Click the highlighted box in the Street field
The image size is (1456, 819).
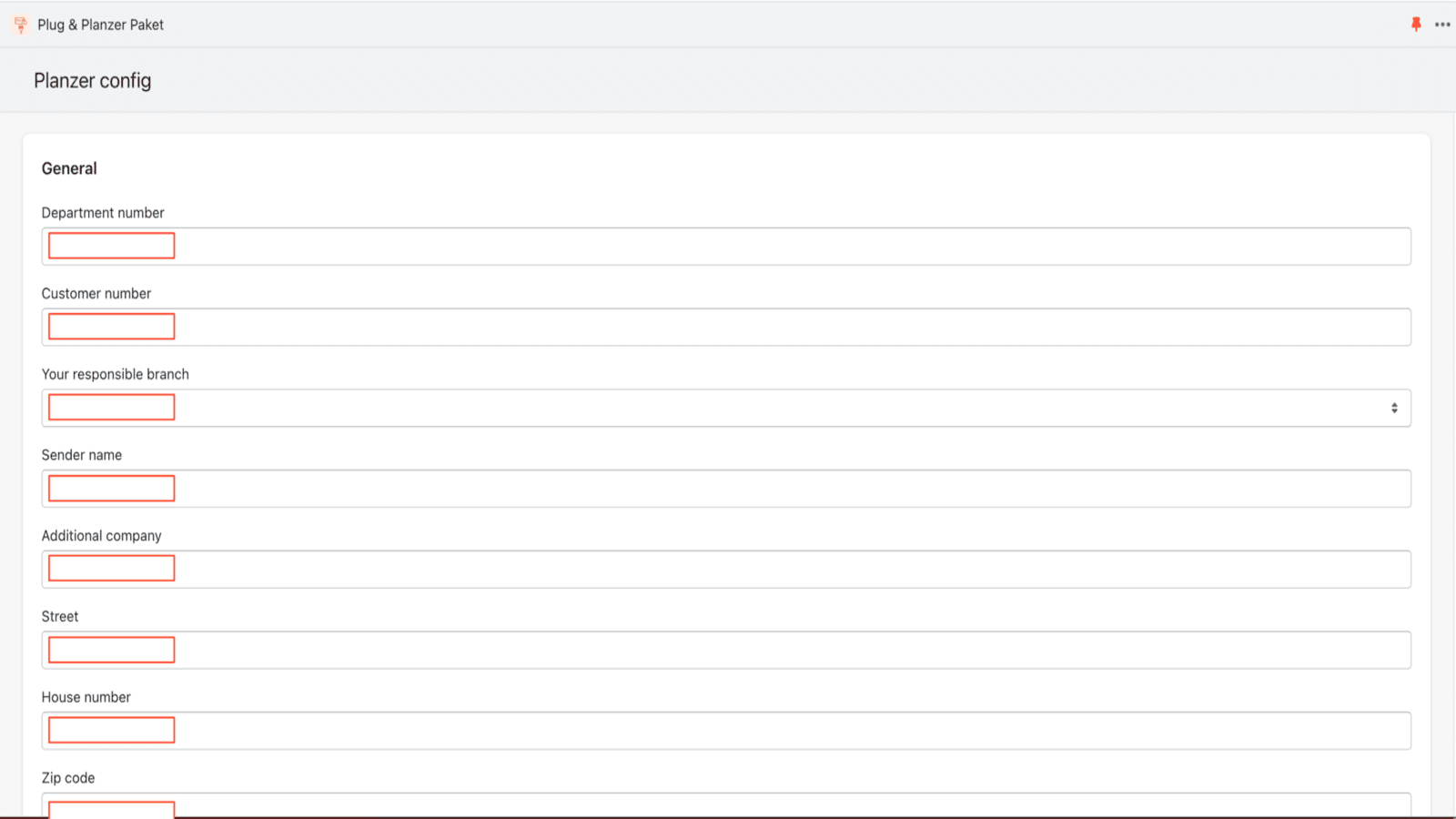(111, 650)
